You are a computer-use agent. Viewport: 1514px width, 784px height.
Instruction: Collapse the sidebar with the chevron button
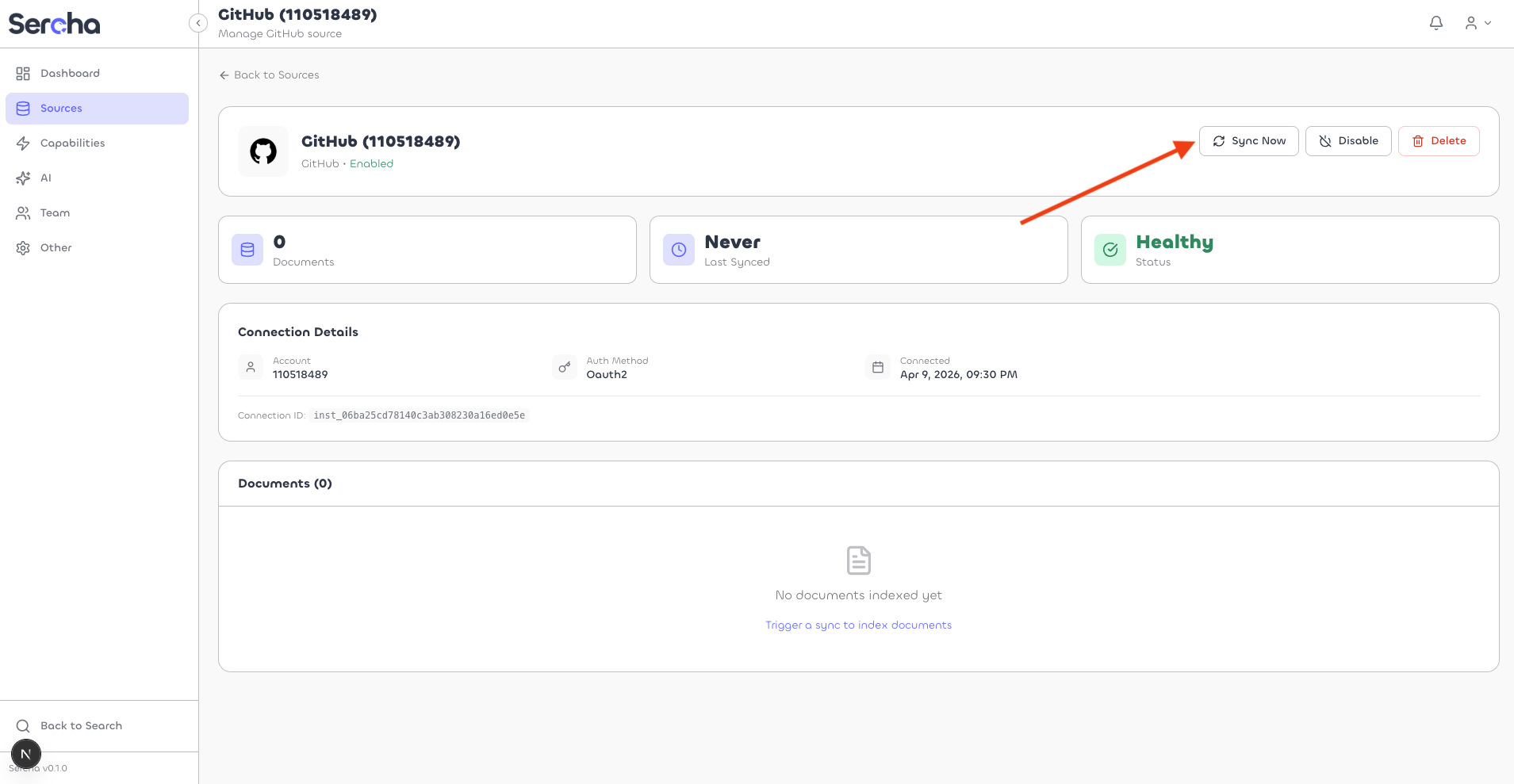tap(198, 23)
